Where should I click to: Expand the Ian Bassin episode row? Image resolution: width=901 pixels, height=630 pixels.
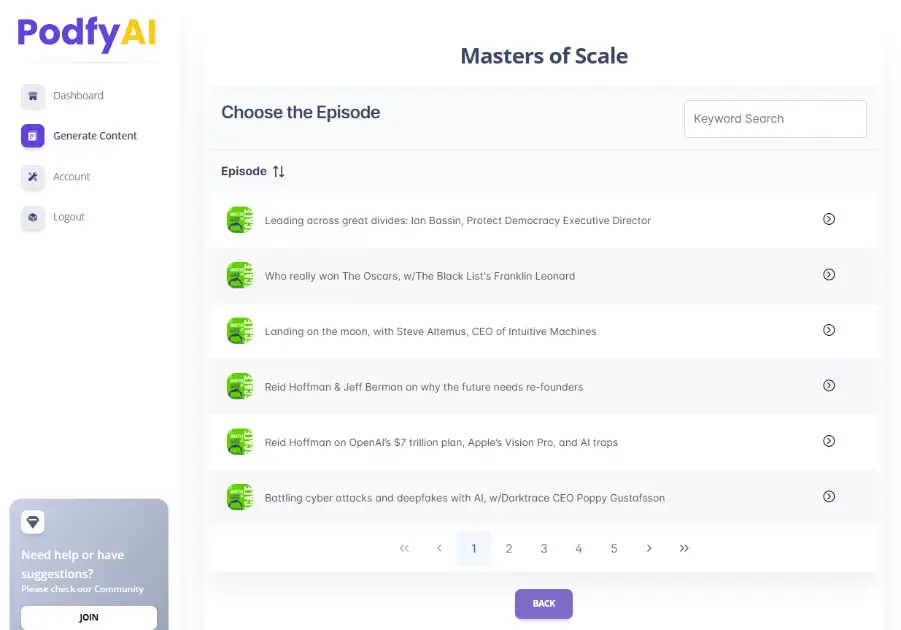[829, 220]
